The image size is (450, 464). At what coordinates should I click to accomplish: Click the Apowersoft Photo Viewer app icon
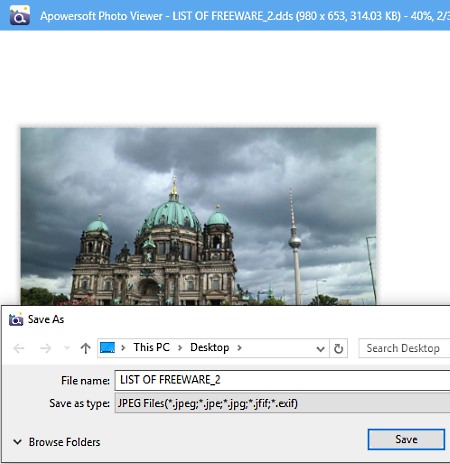[20, 15]
